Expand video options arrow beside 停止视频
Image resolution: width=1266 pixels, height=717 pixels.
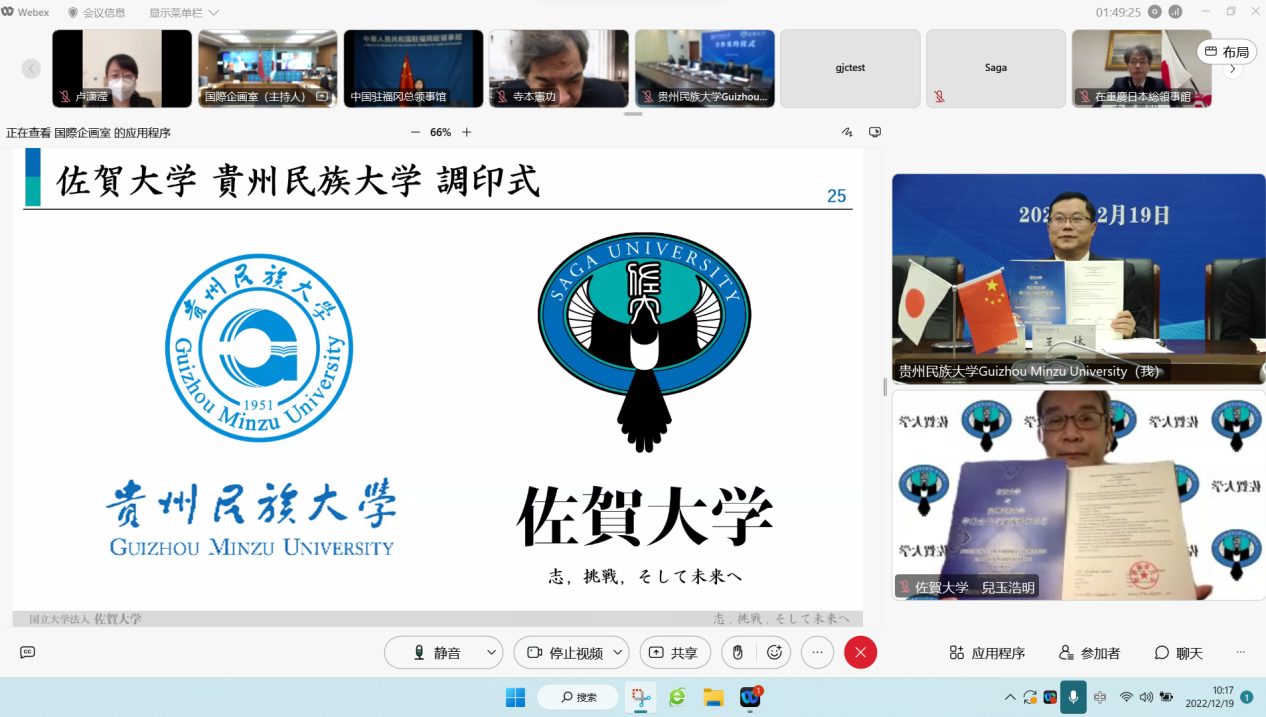(x=618, y=653)
